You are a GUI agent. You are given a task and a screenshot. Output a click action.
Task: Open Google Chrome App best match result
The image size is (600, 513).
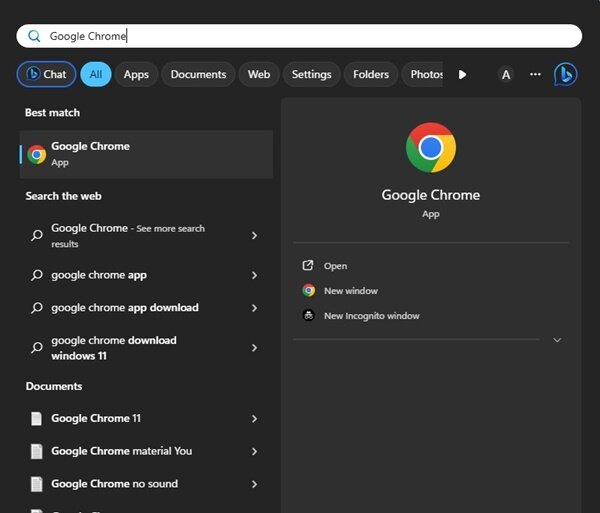point(146,155)
